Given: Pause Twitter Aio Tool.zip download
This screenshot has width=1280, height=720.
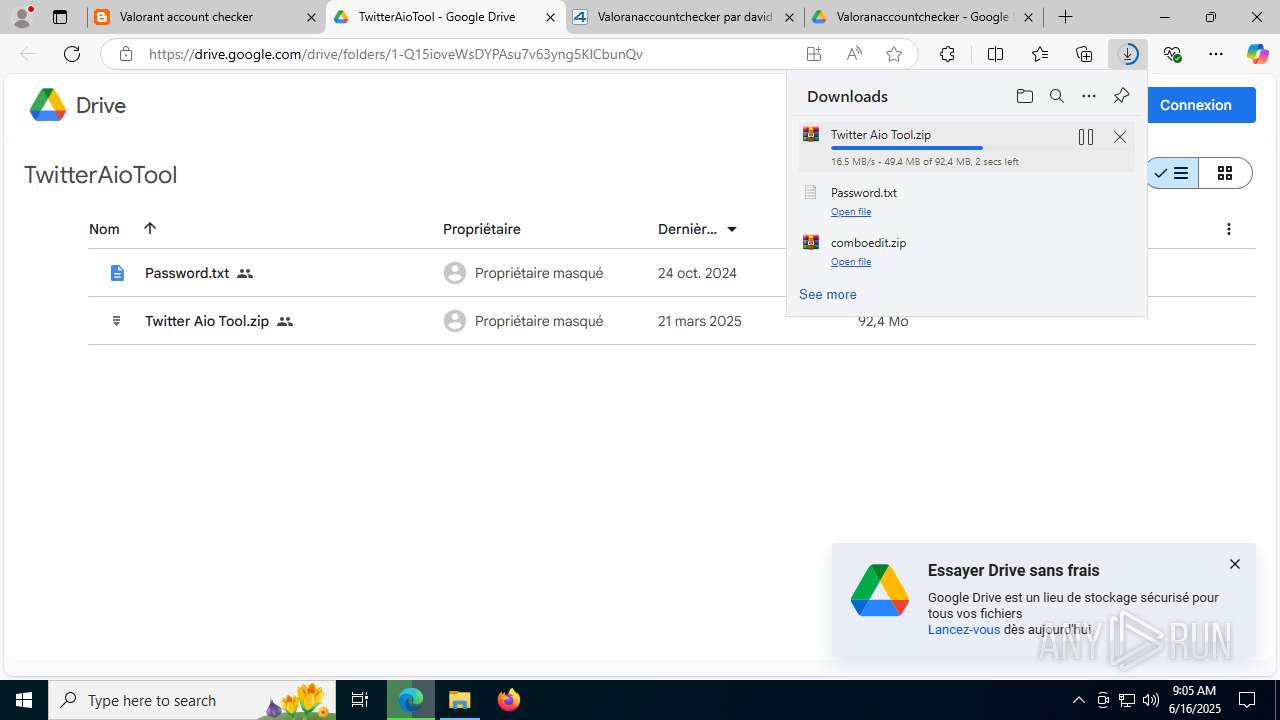Looking at the screenshot, I should coord(1086,137).
